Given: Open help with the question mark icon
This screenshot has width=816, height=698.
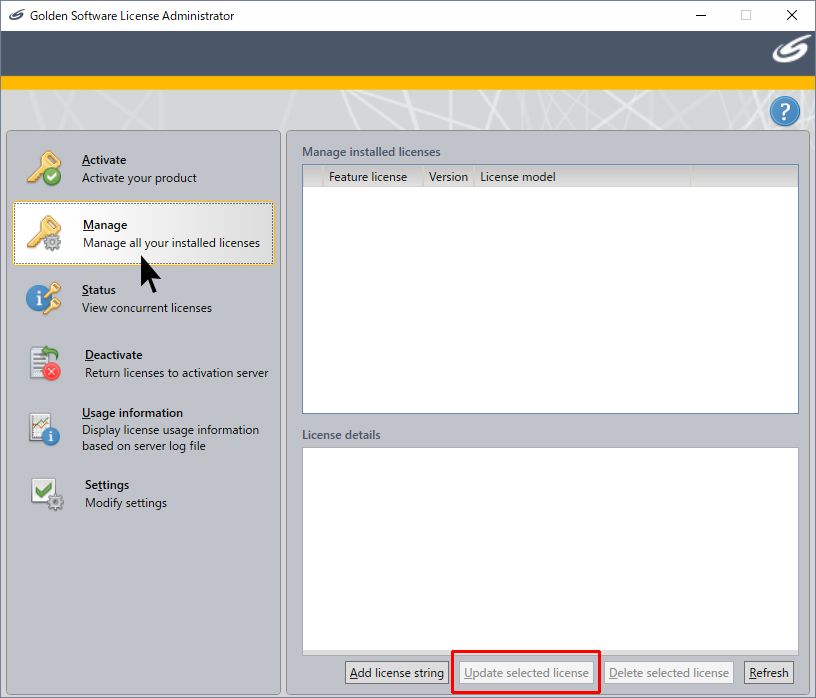Looking at the screenshot, I should (x=784, y=111).
